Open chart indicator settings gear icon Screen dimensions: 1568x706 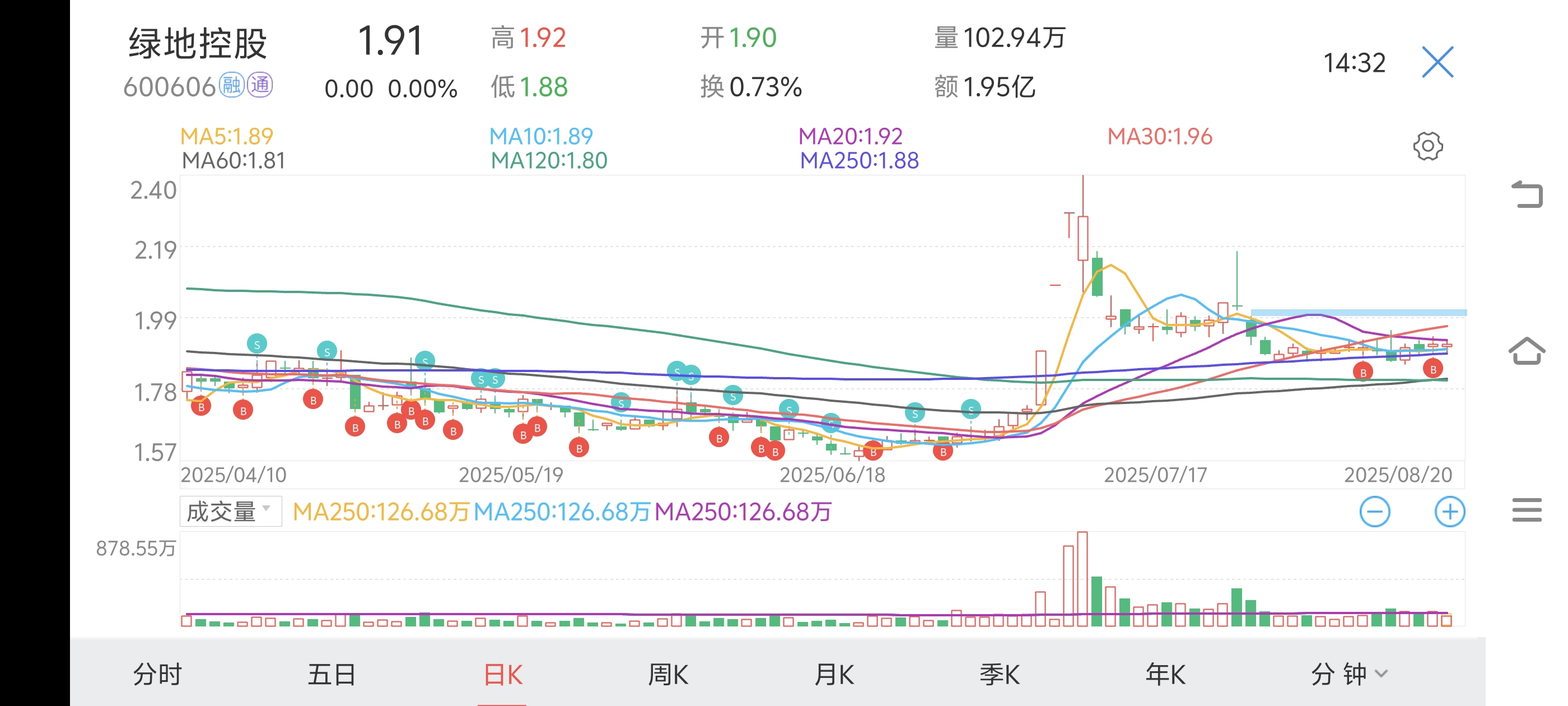pyautogui.click(x=1428, y=146)
